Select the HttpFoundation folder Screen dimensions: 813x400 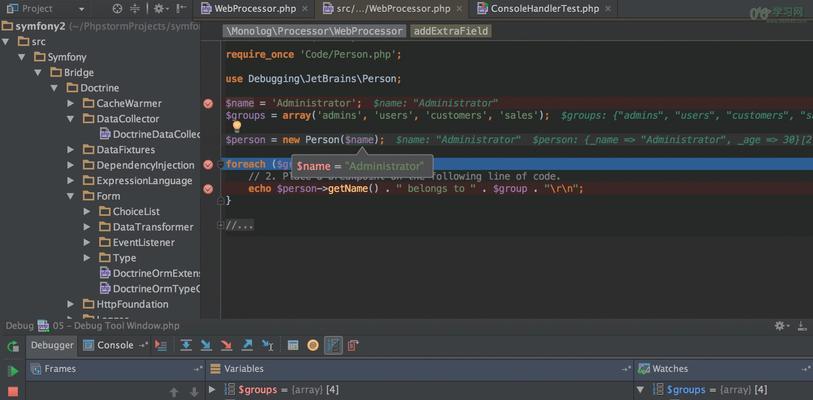125,304
